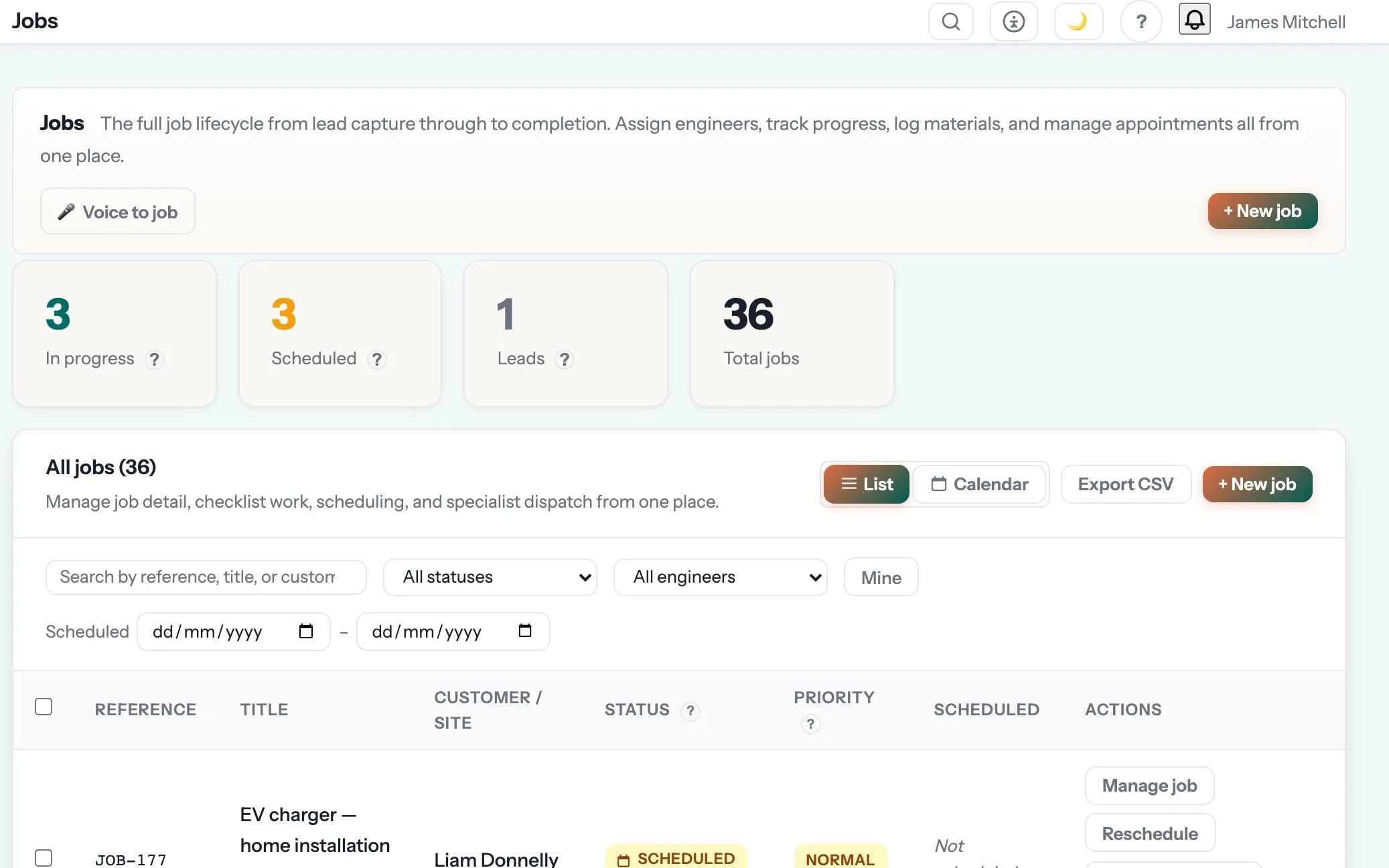The image size is (1389, 868).
Task: Open the James Mitchell user menu
Action: coord(1286,22)
